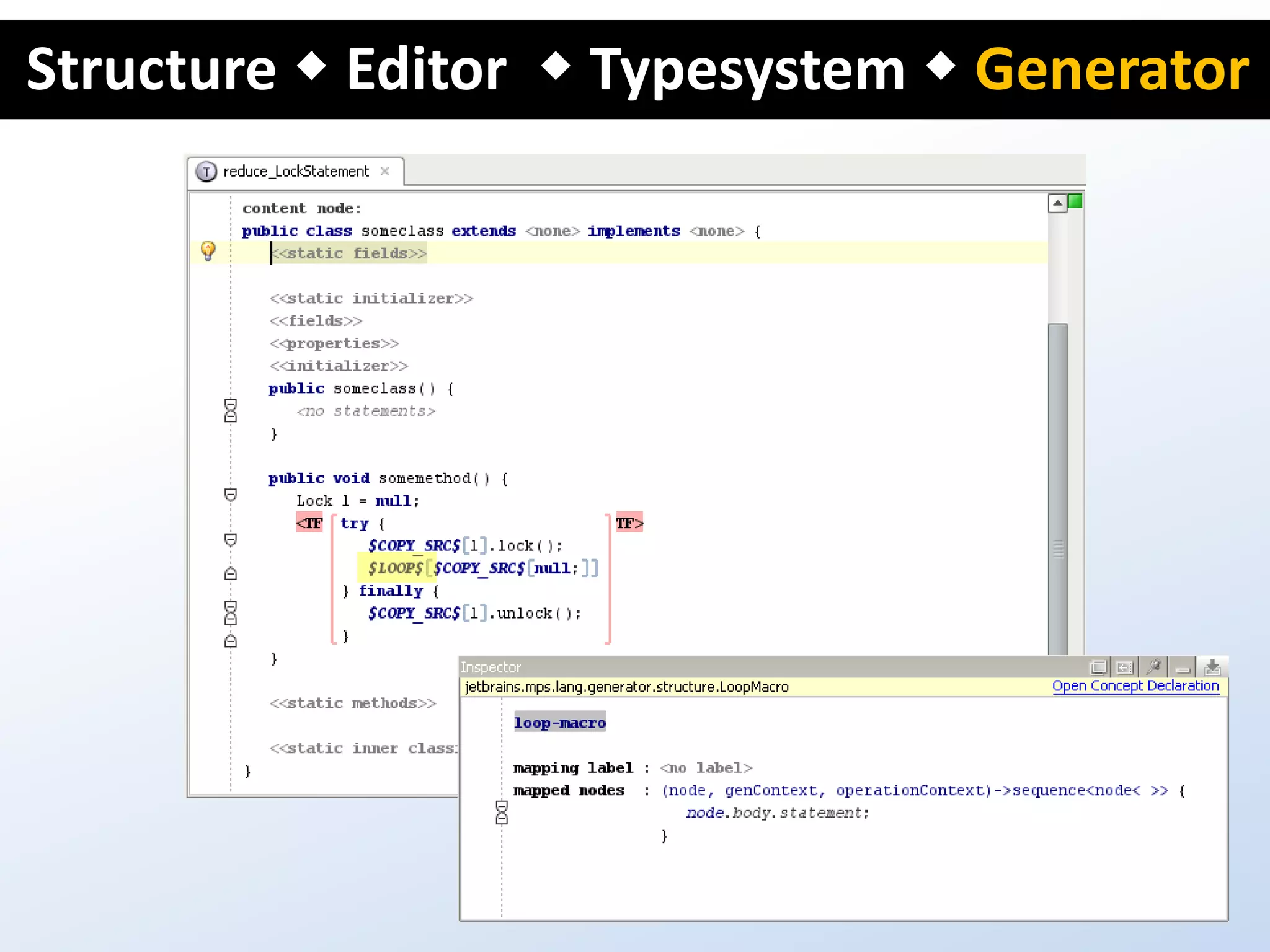The image size is (1270, 952).
Task: Click the Editor heading in slide title
Action: [427, 69]
